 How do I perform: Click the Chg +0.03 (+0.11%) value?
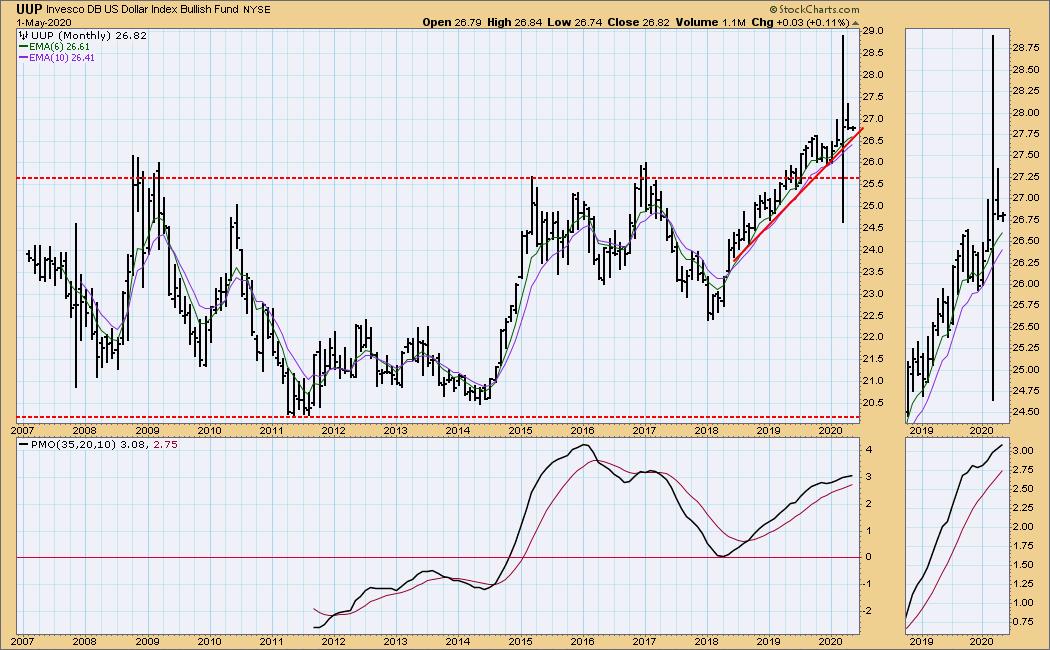point(800,23)
